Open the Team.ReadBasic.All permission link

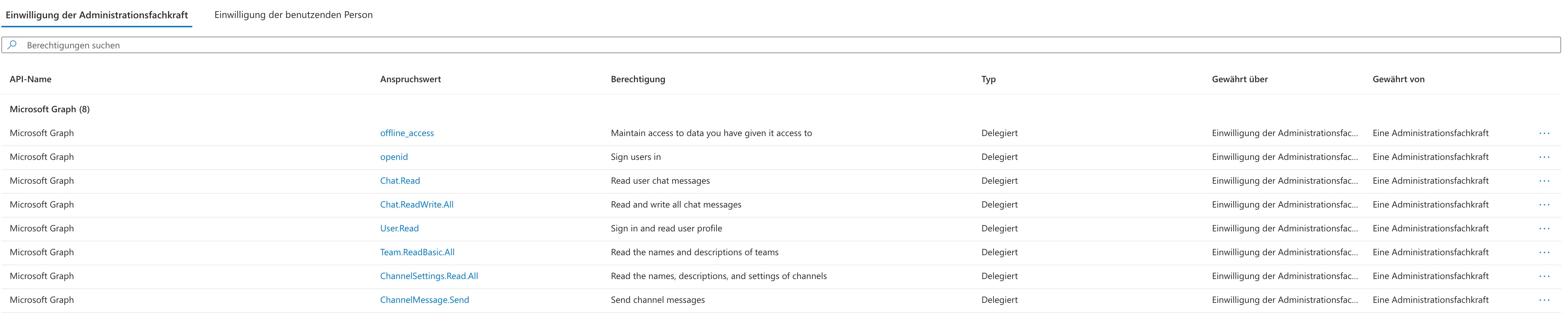pyautogui.click(x=417, y=252)
